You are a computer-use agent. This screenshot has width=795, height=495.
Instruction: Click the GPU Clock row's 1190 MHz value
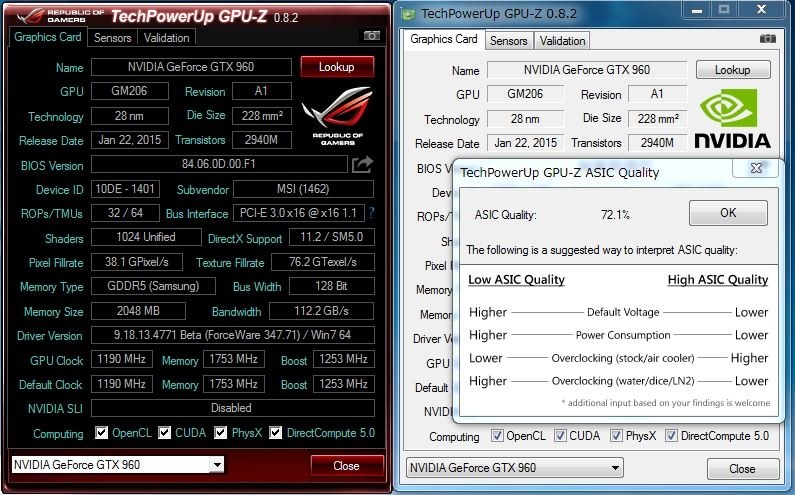point(122,359)
